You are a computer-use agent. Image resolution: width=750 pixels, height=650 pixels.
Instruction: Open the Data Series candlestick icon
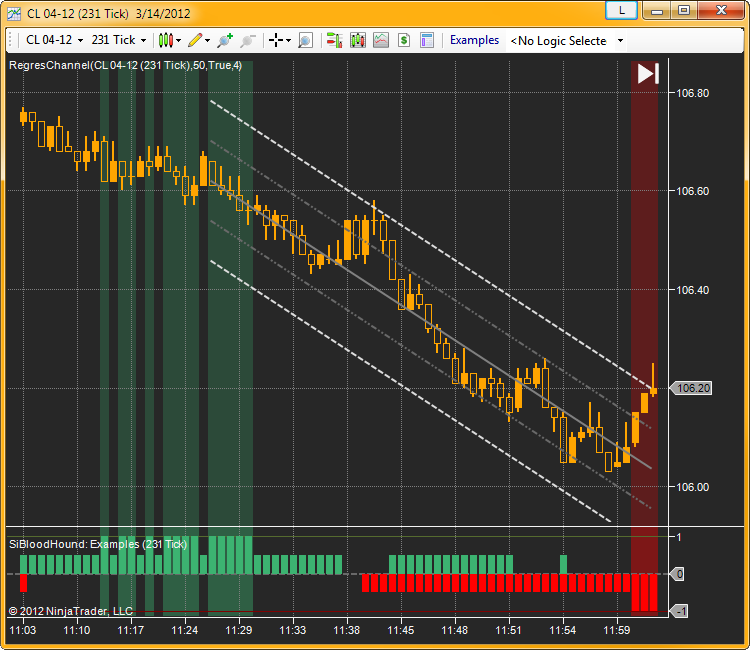357,40
